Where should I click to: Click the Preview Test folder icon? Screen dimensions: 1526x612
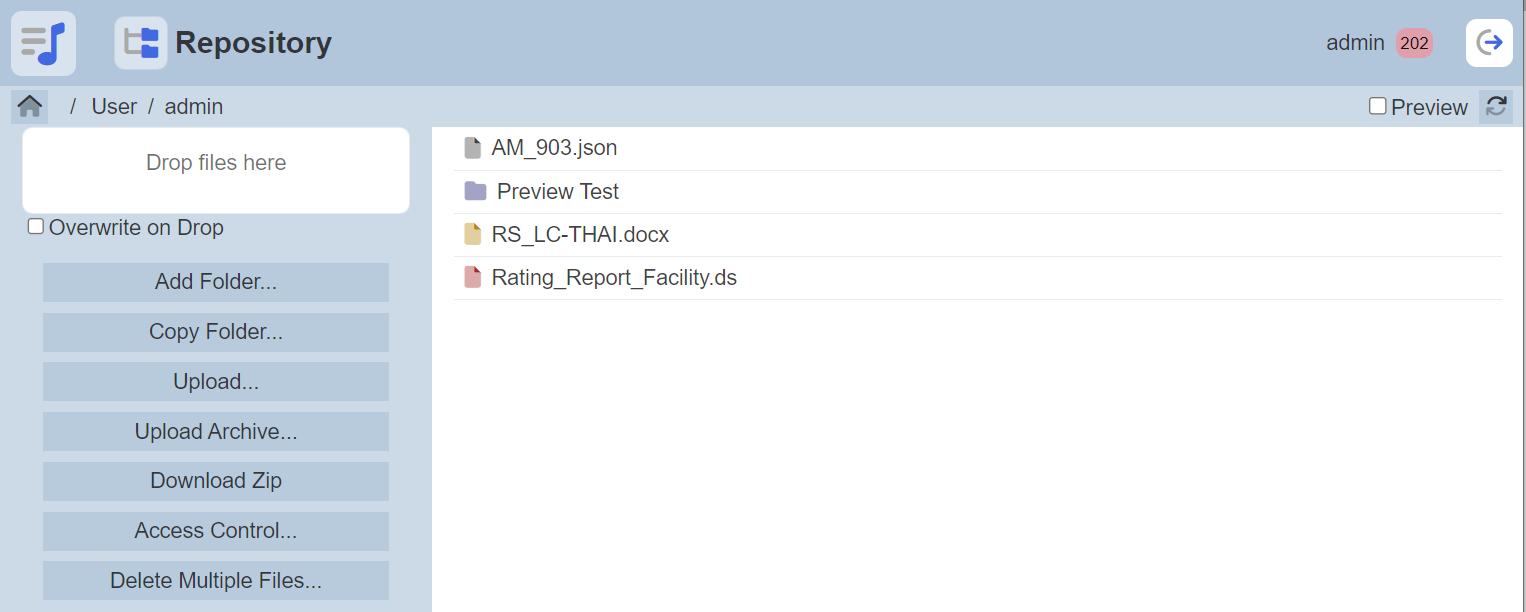[475, 191]
